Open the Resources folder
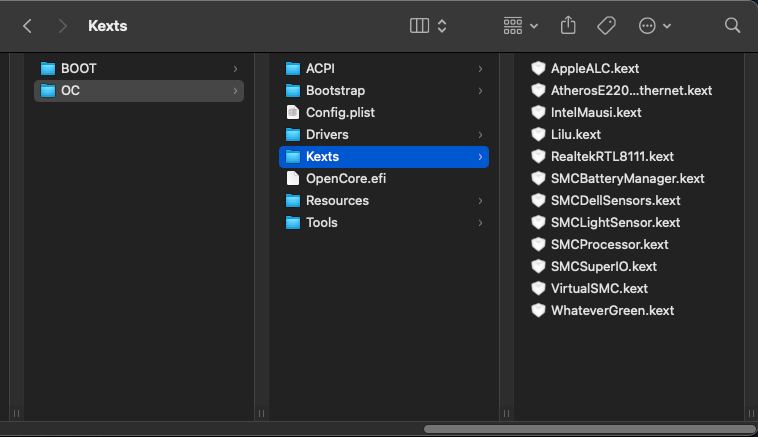758x437 pixels. (x=384, y=201)
